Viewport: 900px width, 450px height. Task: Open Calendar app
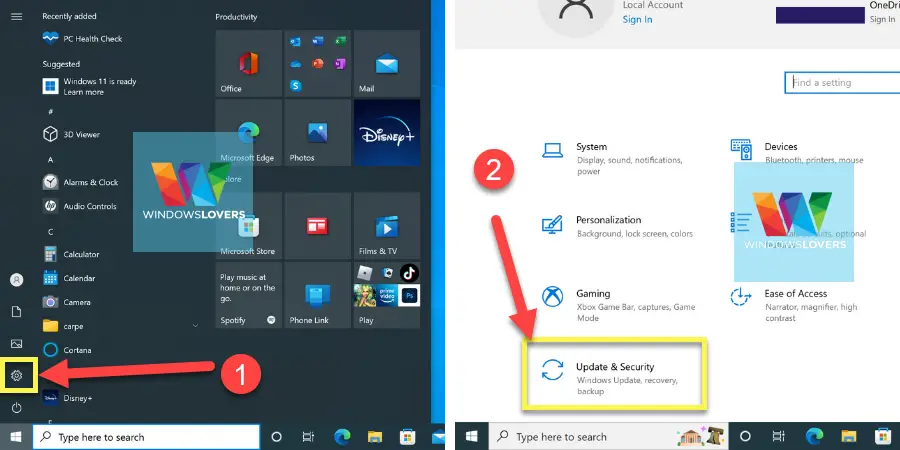click(x=69, y=278)
